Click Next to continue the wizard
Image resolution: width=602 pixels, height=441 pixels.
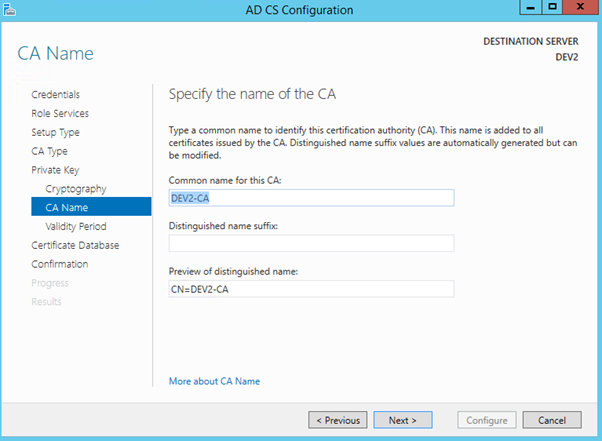pyautogui.click(x=409, y=420)
